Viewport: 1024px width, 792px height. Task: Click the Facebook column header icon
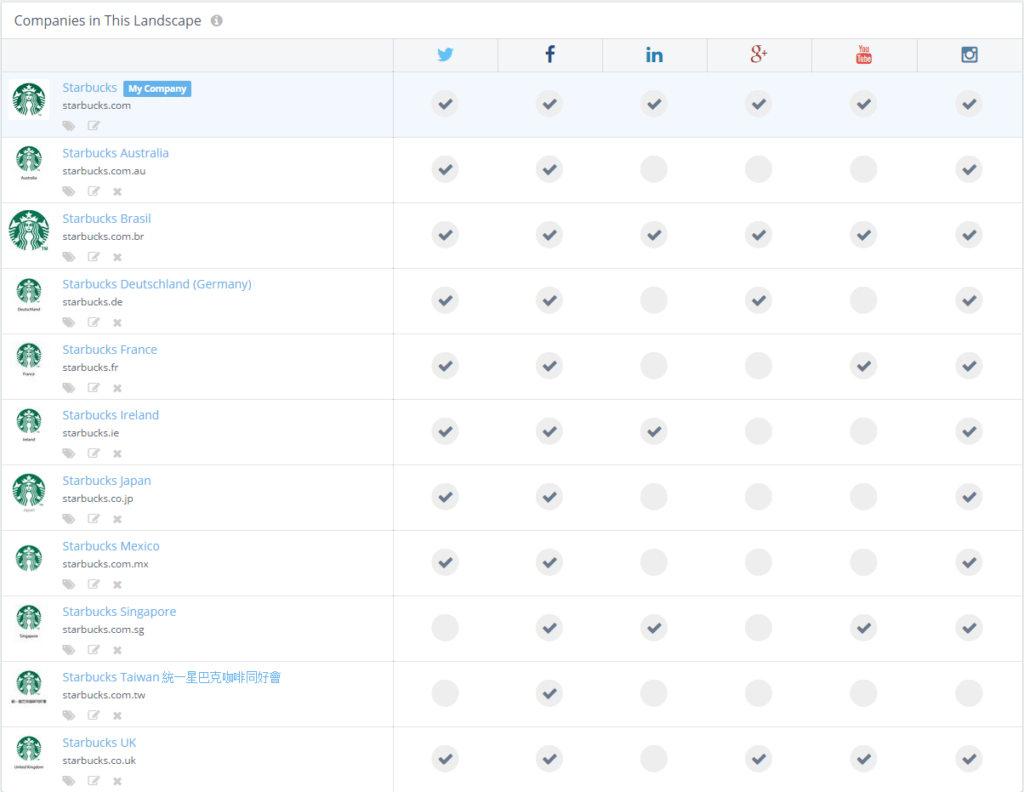click(x=550, y=54)
